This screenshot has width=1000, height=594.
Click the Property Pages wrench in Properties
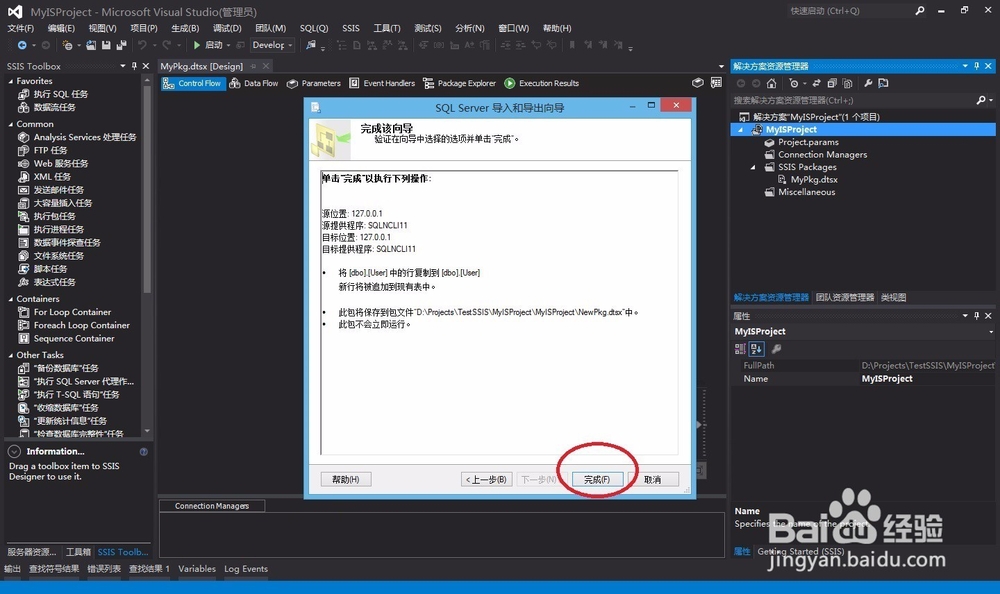pyautogui.click(x=776, y=348)
